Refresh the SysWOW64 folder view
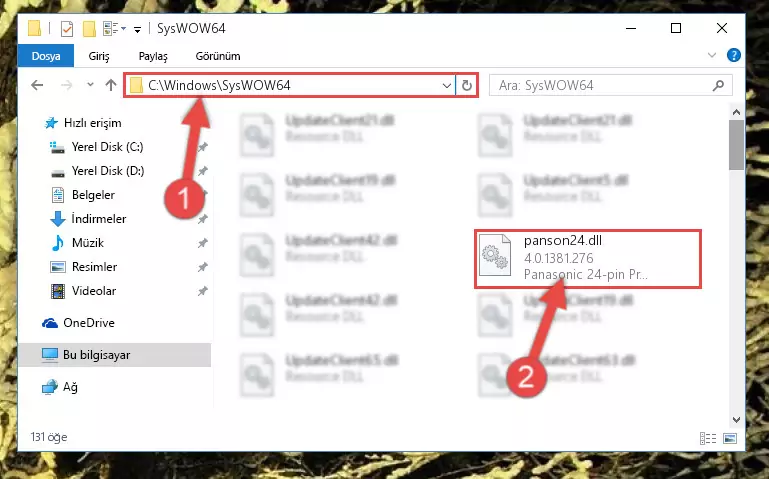The width and height of the screenshot is (769, 479). (x=466, y=85)
